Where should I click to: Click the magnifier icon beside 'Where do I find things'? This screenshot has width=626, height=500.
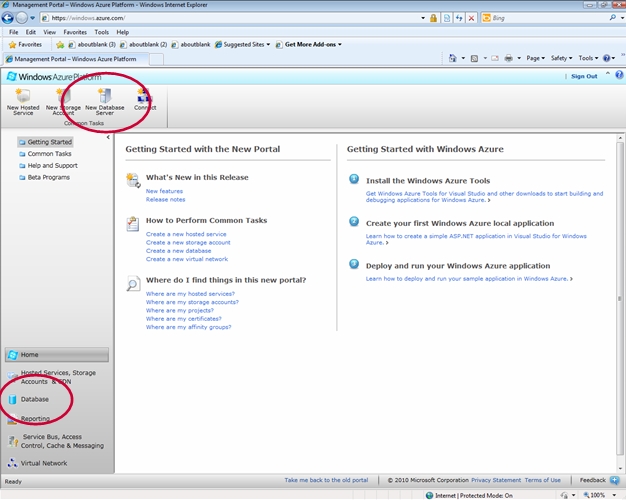133,283
